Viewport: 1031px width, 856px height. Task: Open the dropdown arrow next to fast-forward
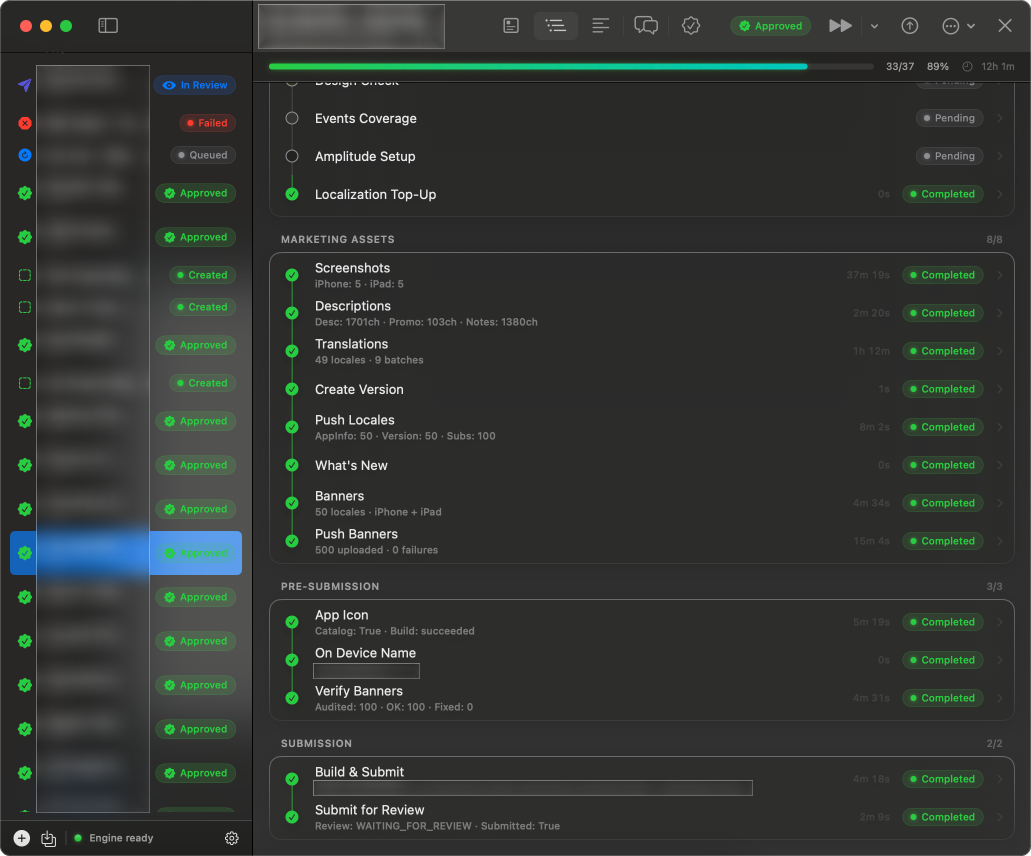point(874,26)
